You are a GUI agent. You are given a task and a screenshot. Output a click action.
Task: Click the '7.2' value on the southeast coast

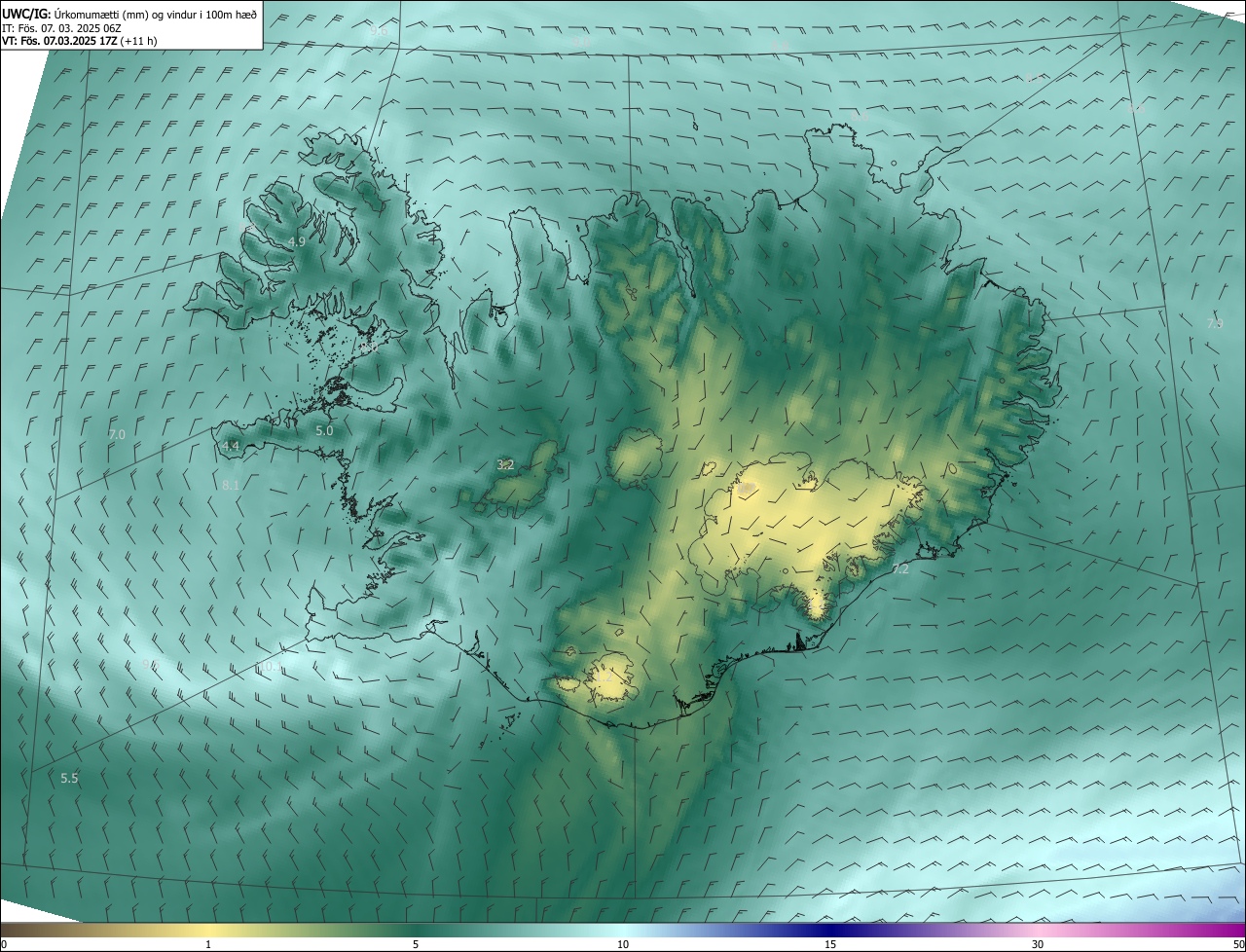pos(900,569)
